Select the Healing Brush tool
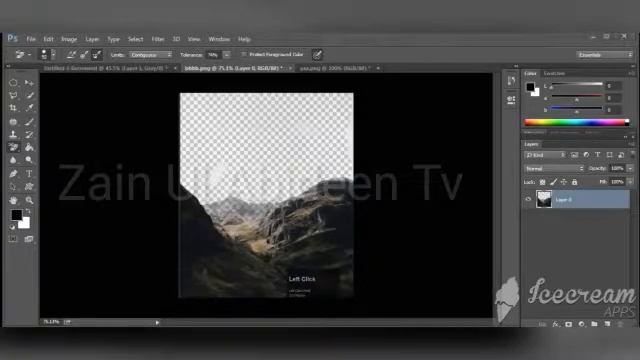The height and width of the screenshot is (360, 640). tap(13, 122)
